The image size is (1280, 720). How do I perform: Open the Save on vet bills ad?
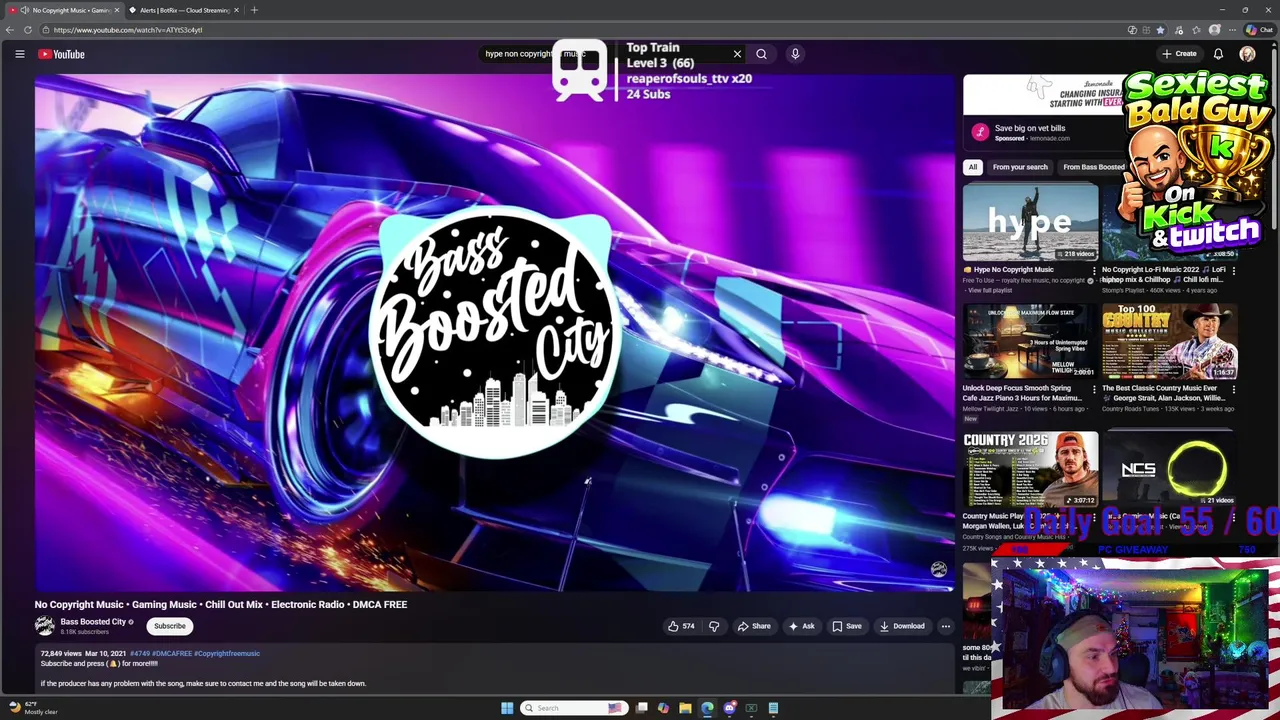(x=1030, y=128)
